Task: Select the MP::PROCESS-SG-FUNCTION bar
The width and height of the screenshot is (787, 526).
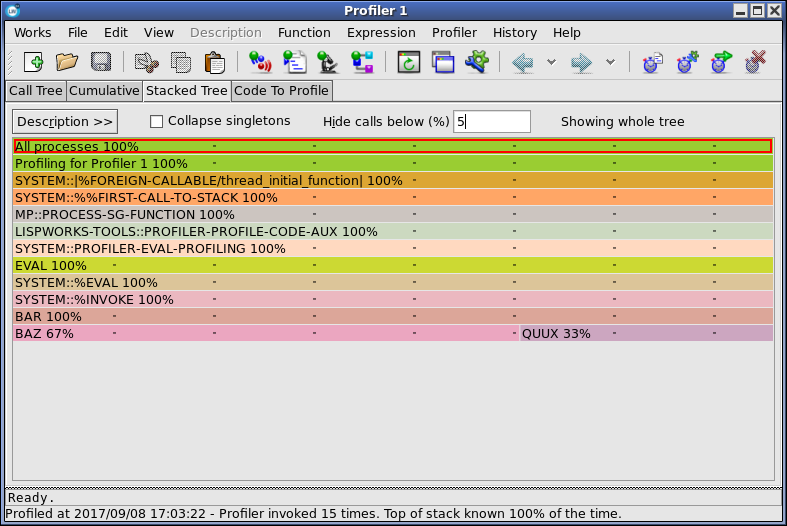Action: point(392,215)
